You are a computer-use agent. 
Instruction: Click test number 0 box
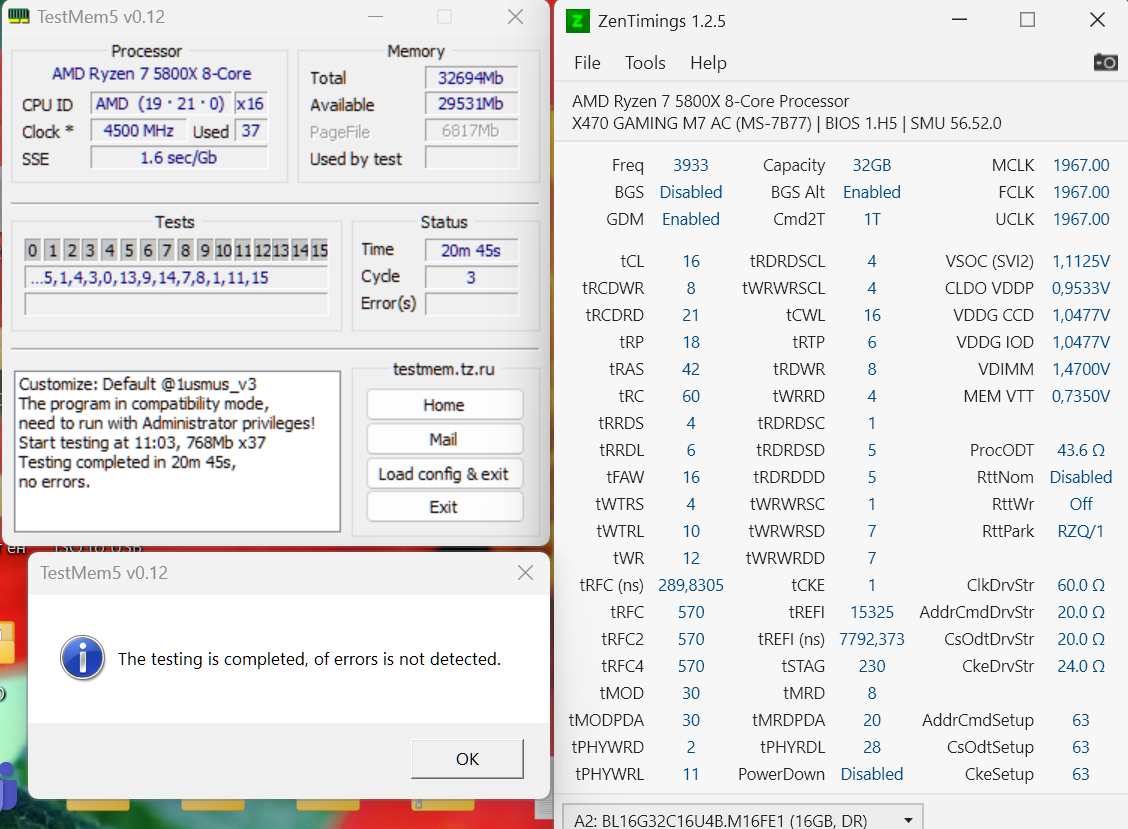(32, 250)
